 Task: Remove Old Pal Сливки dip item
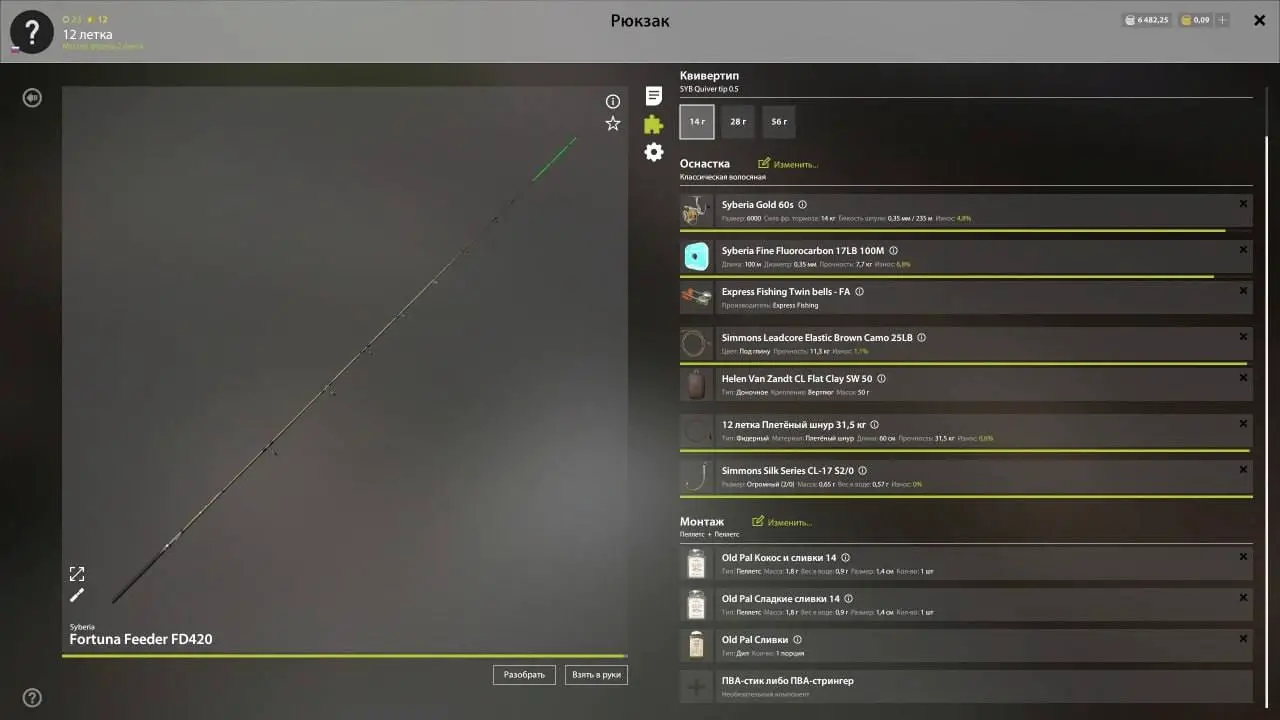point(1243,638)
